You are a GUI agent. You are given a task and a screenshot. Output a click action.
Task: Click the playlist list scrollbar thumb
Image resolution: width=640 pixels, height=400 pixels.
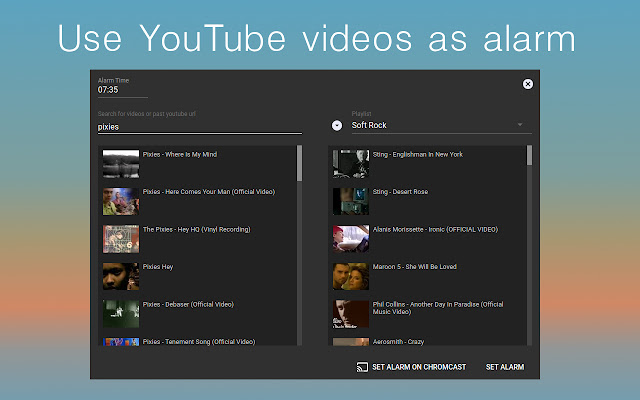529,156
